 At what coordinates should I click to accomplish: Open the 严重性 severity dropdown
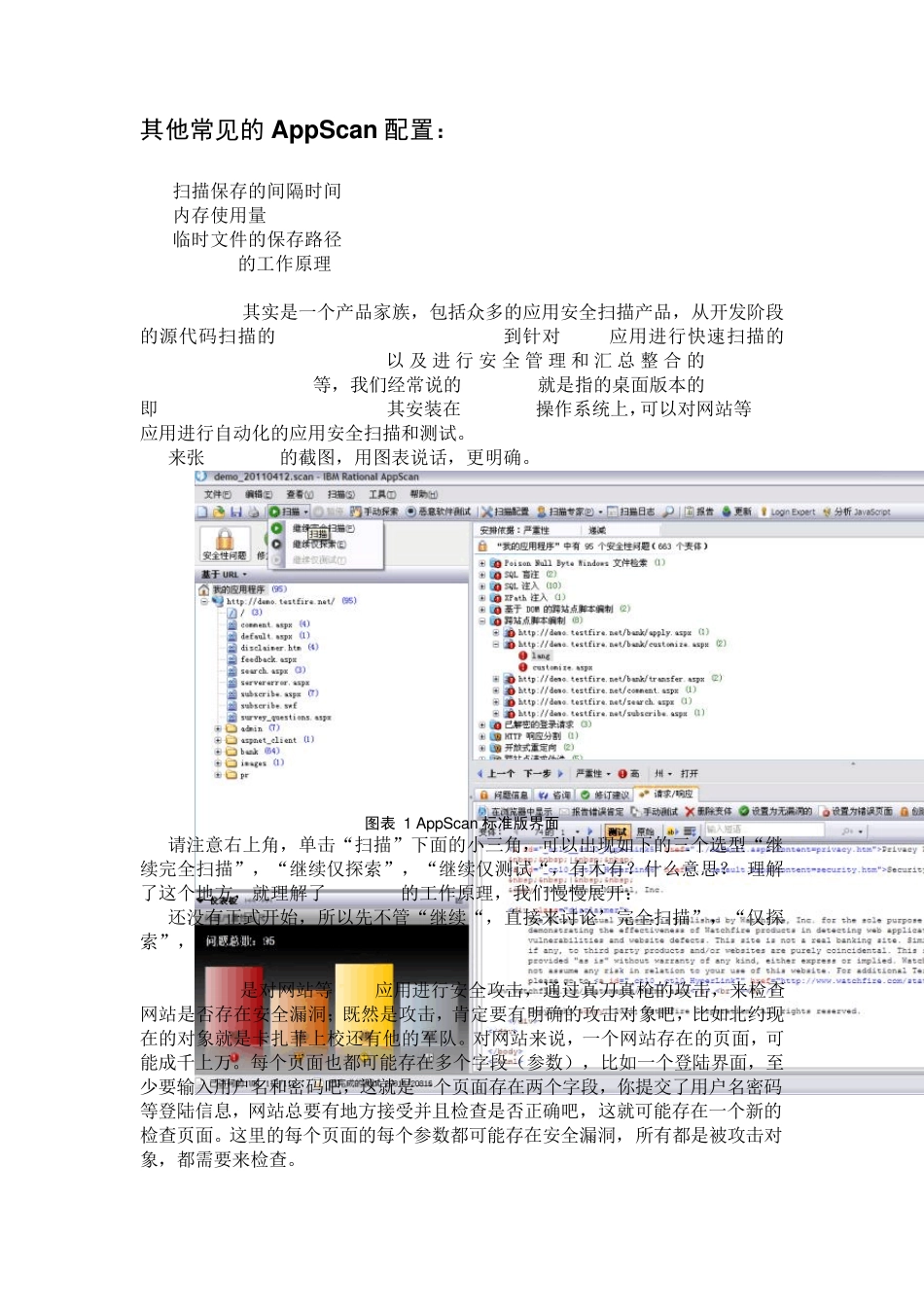(592, 774)
